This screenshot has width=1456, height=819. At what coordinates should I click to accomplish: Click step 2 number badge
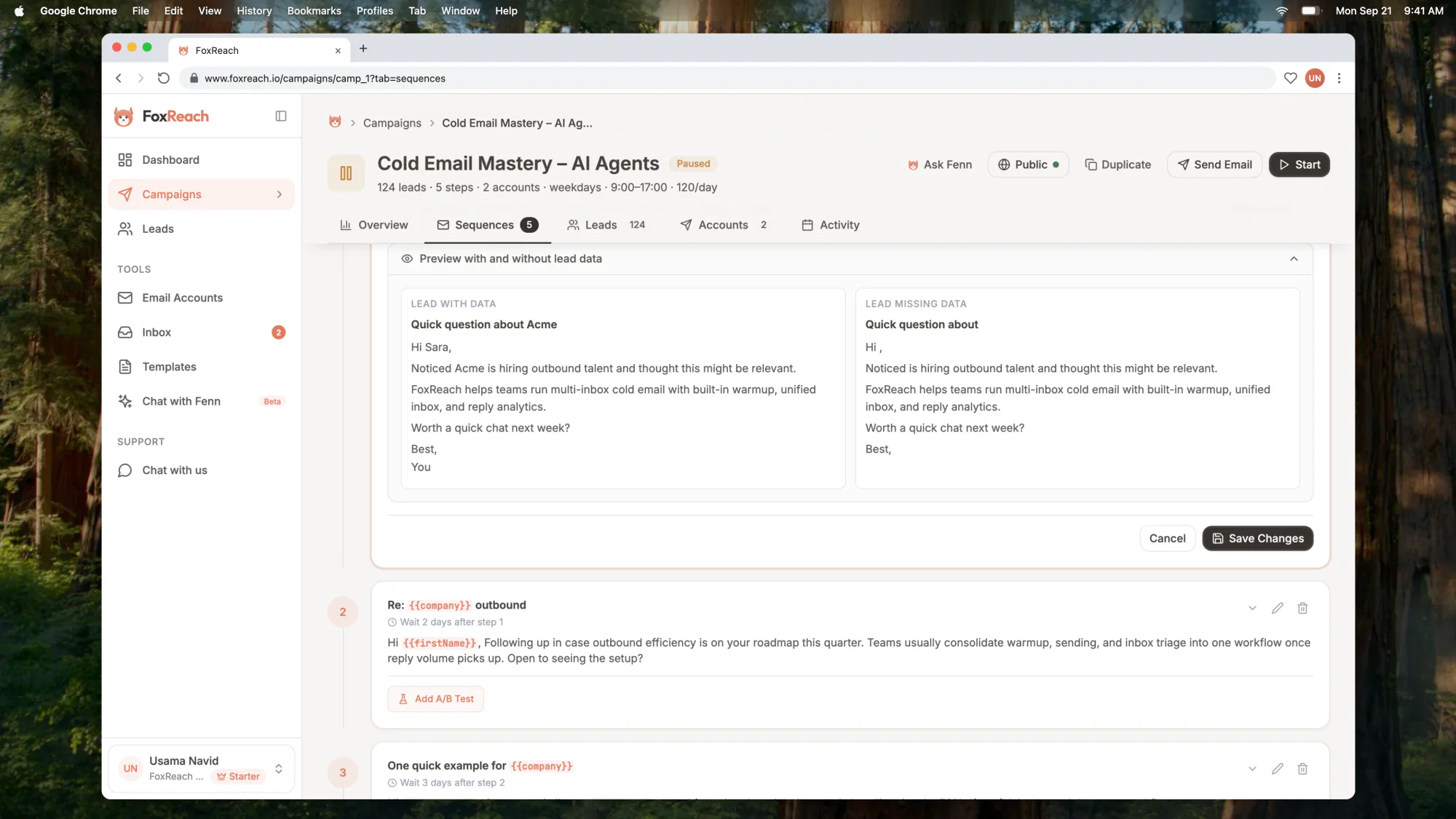(x=343, y=612)
